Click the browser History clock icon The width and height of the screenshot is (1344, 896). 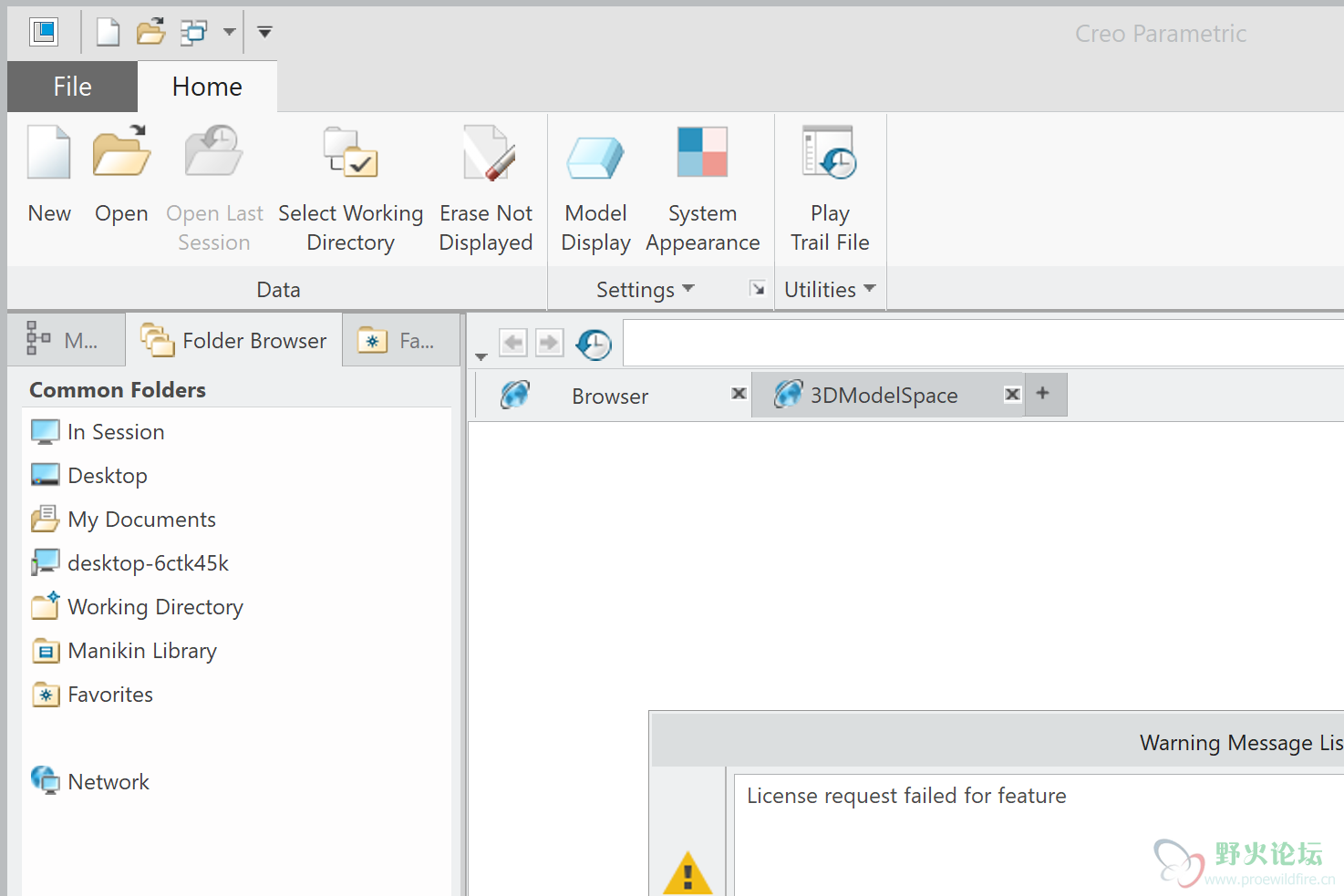coord(594,345)
